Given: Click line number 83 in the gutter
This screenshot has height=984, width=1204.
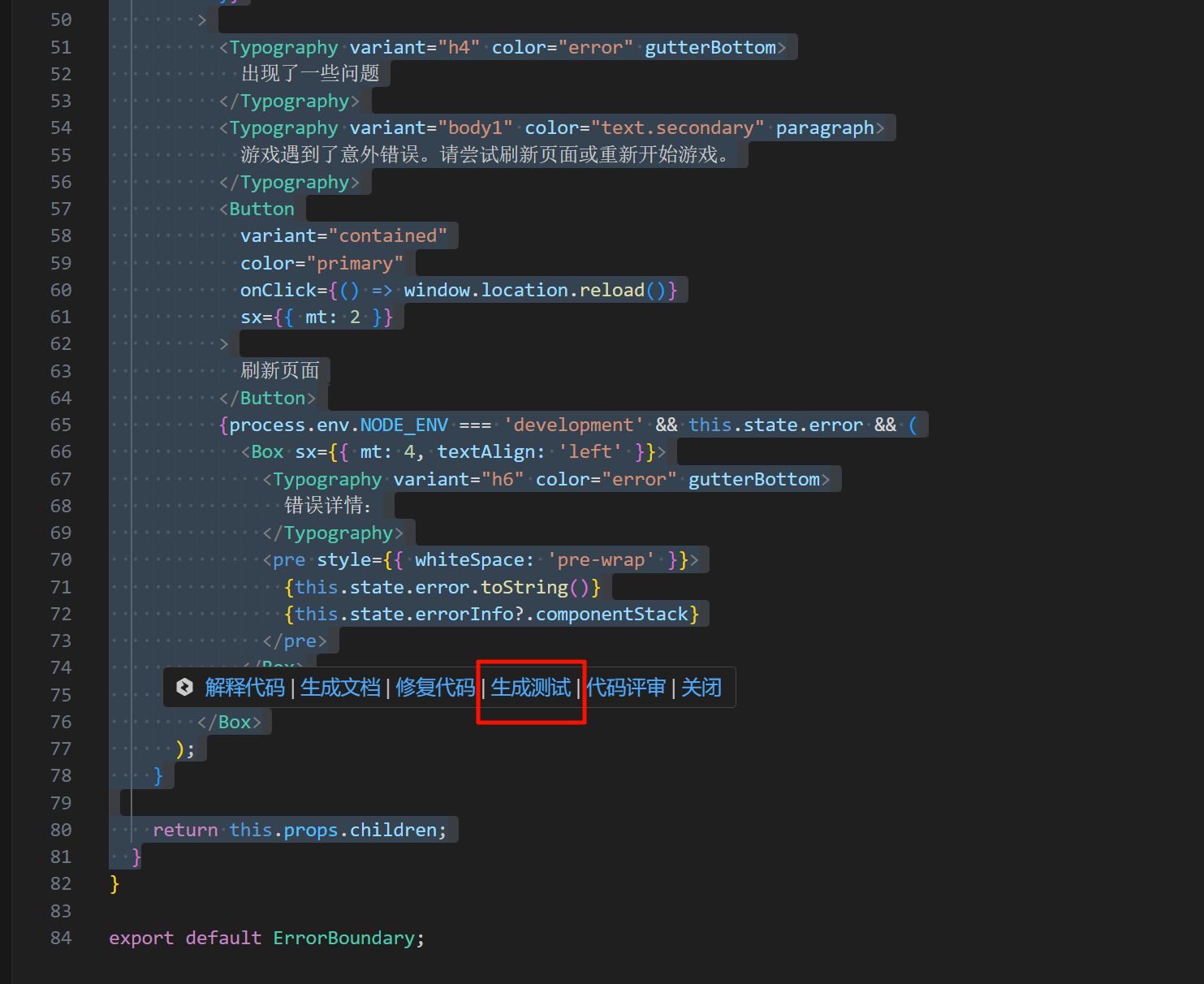Looking at the screenshot, I should coord(61,911).
